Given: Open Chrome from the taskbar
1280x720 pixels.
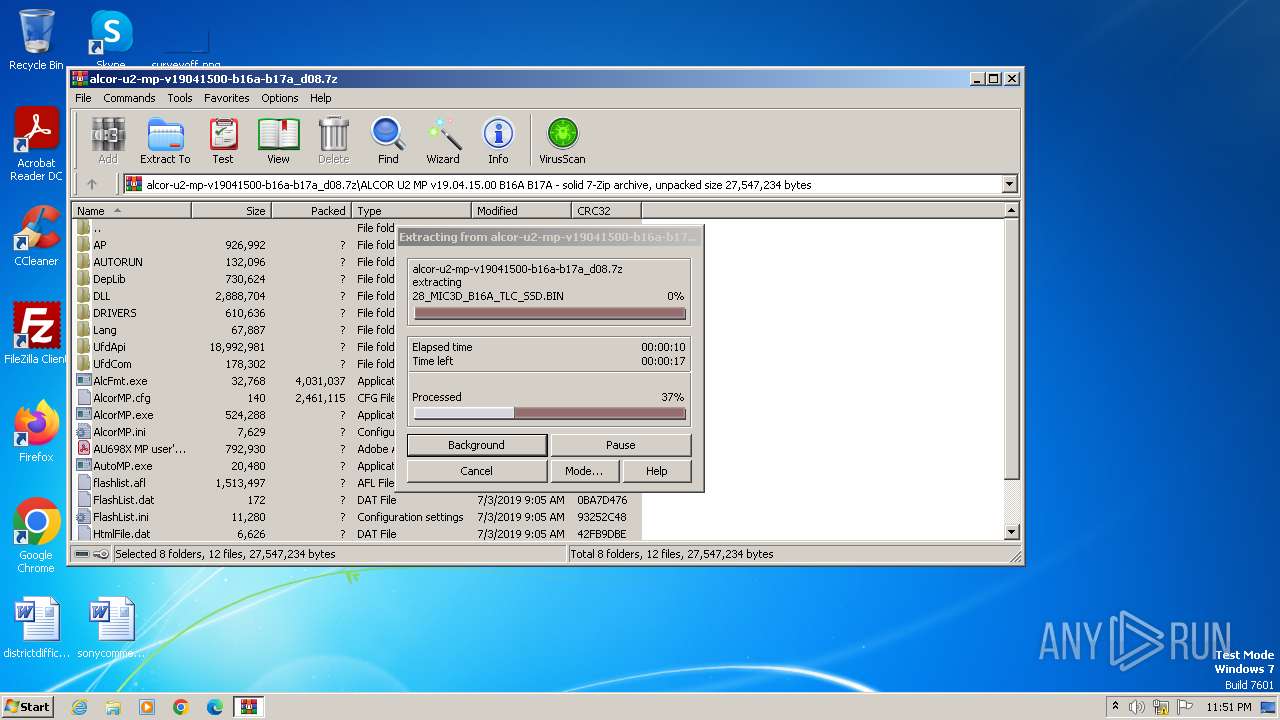Looking at the screenshot, I should 181,707.
